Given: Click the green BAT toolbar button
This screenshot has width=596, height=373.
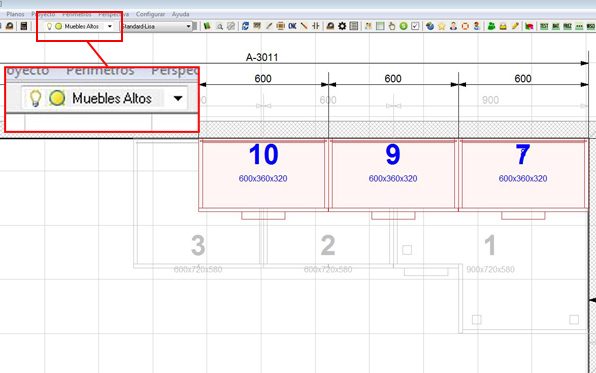Looking at the screenshot, I should click(x=556, y=26).
